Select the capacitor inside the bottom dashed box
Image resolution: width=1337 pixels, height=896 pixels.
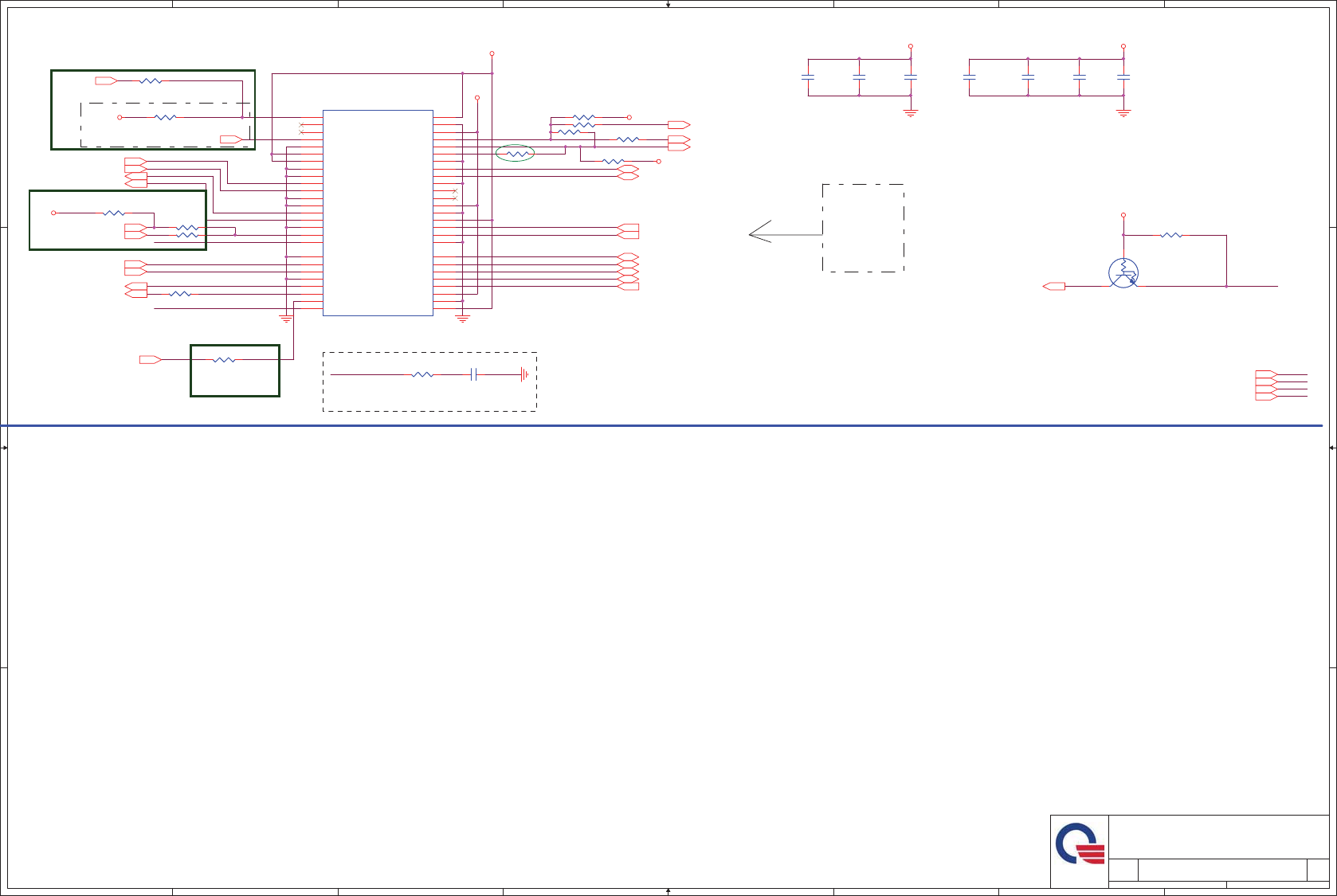coord(473,374)
